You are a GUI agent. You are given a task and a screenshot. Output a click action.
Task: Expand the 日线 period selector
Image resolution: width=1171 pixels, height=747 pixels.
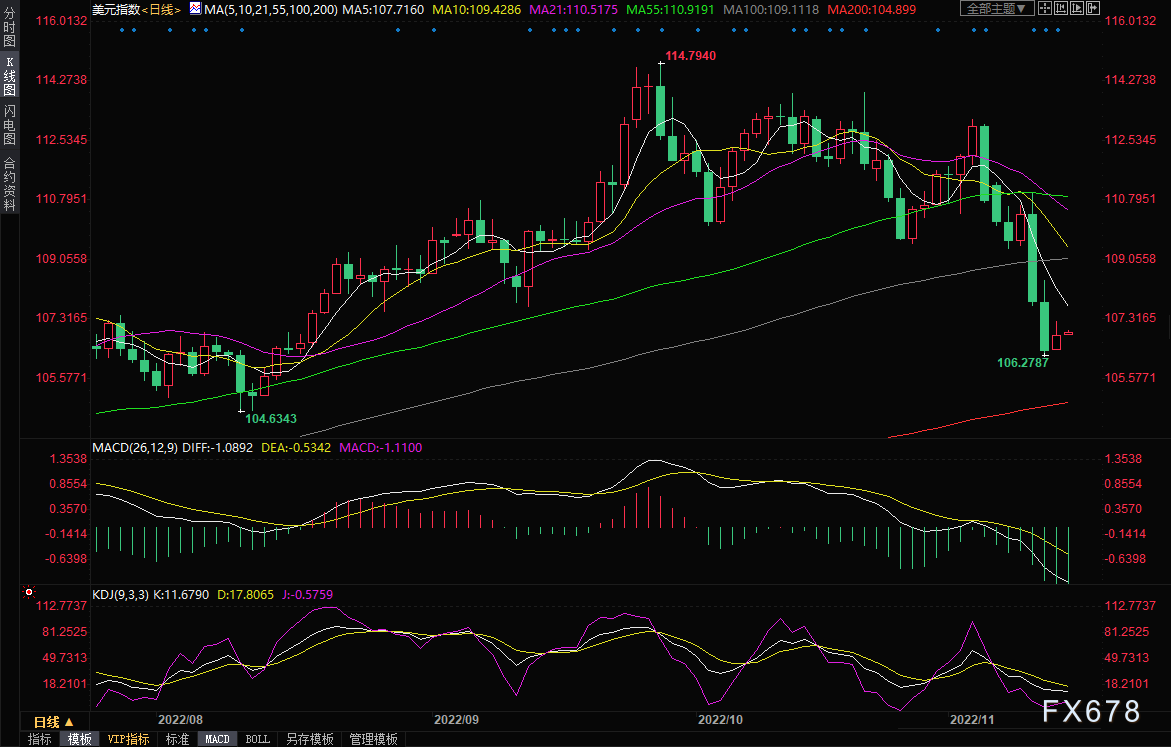pos(54,721)
